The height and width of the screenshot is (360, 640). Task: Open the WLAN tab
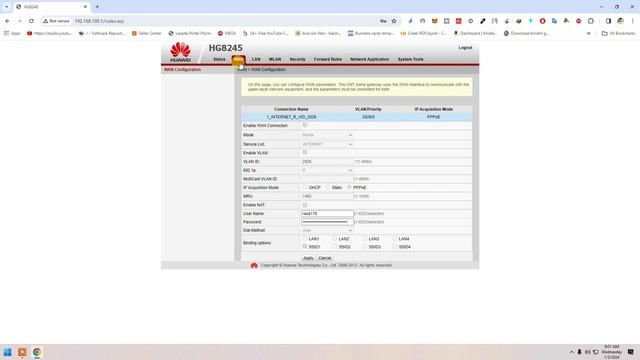tap(275, 59)
